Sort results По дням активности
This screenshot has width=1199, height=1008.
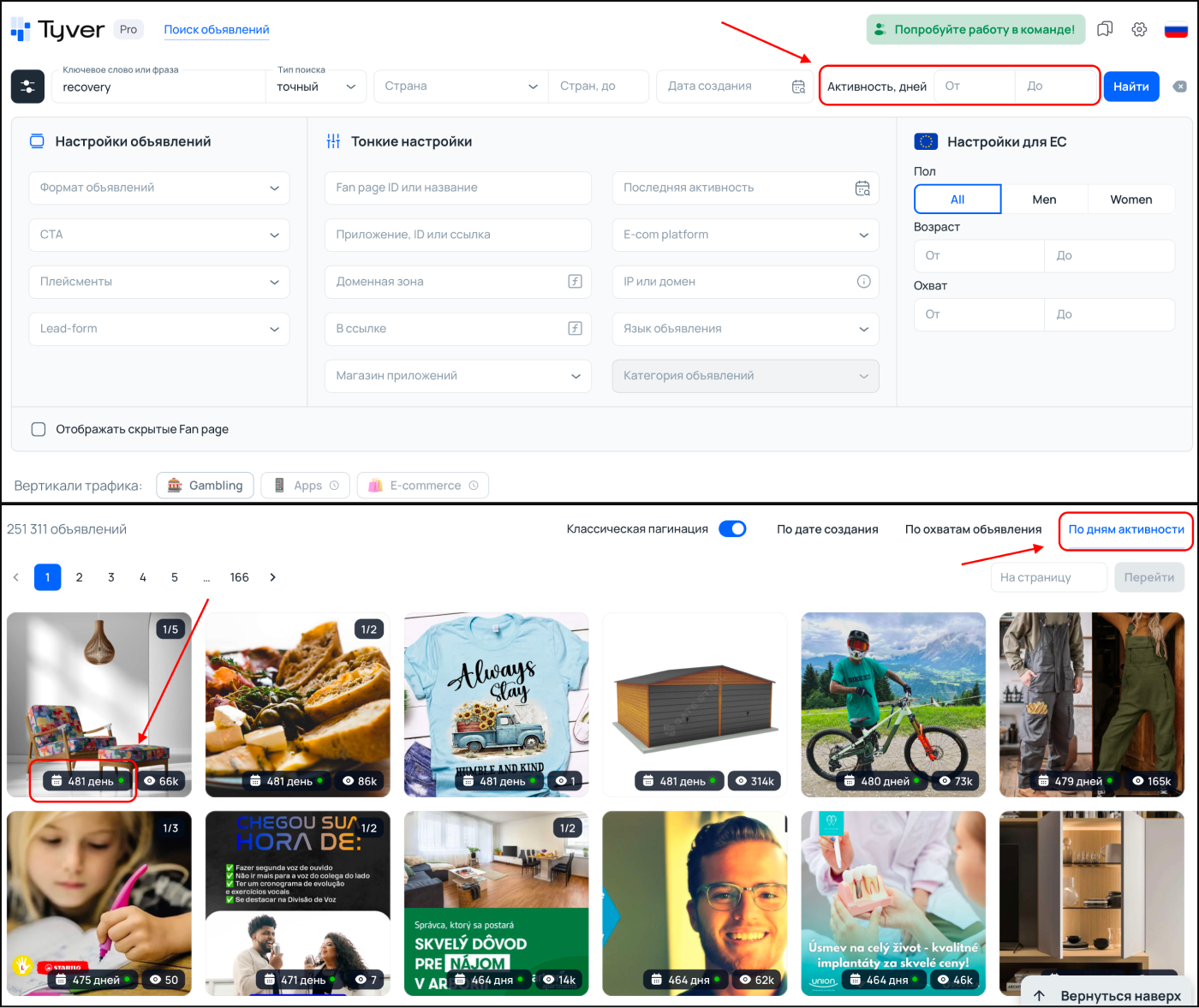[x=1125, y=529]
